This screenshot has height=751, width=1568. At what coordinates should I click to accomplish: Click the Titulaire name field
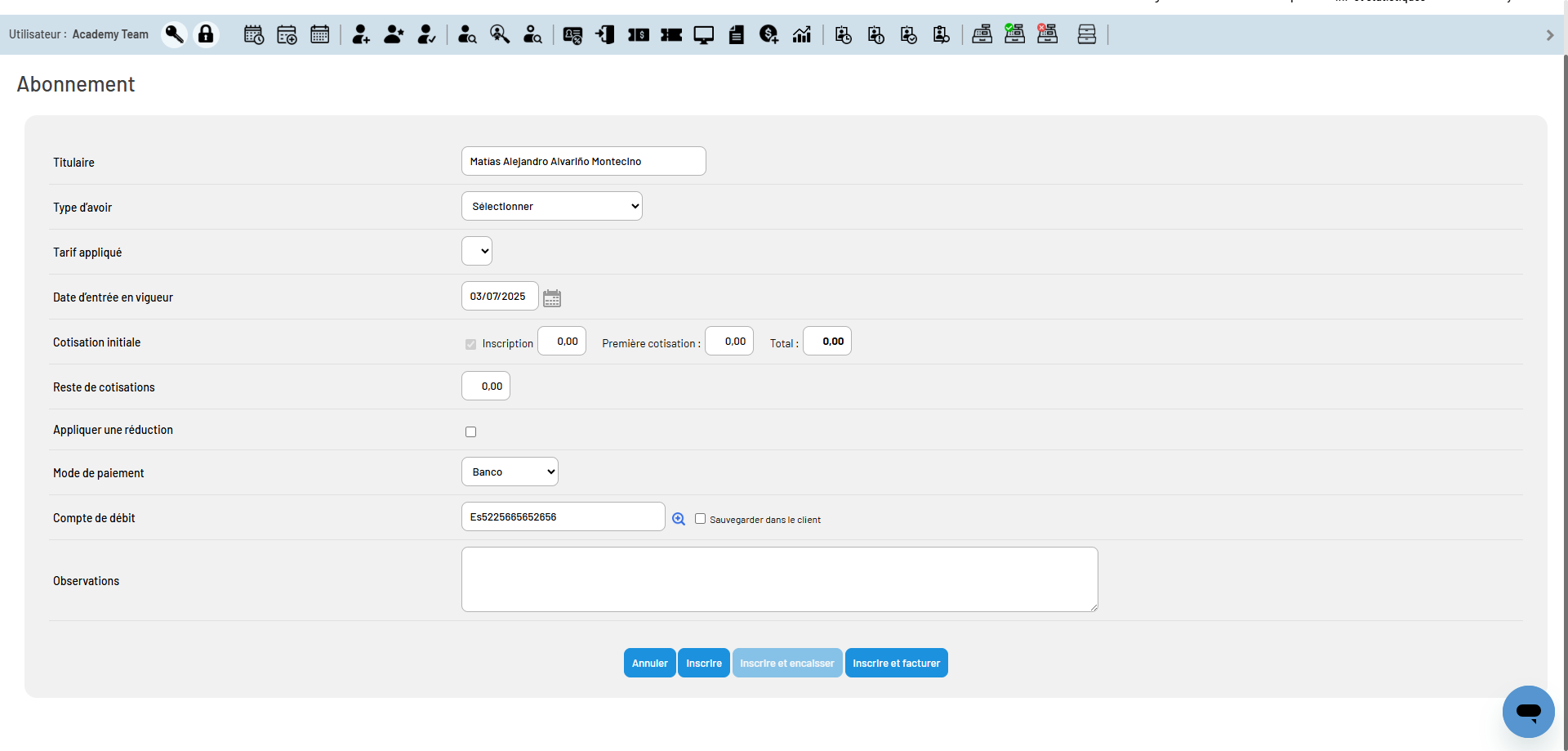[584, 161]
